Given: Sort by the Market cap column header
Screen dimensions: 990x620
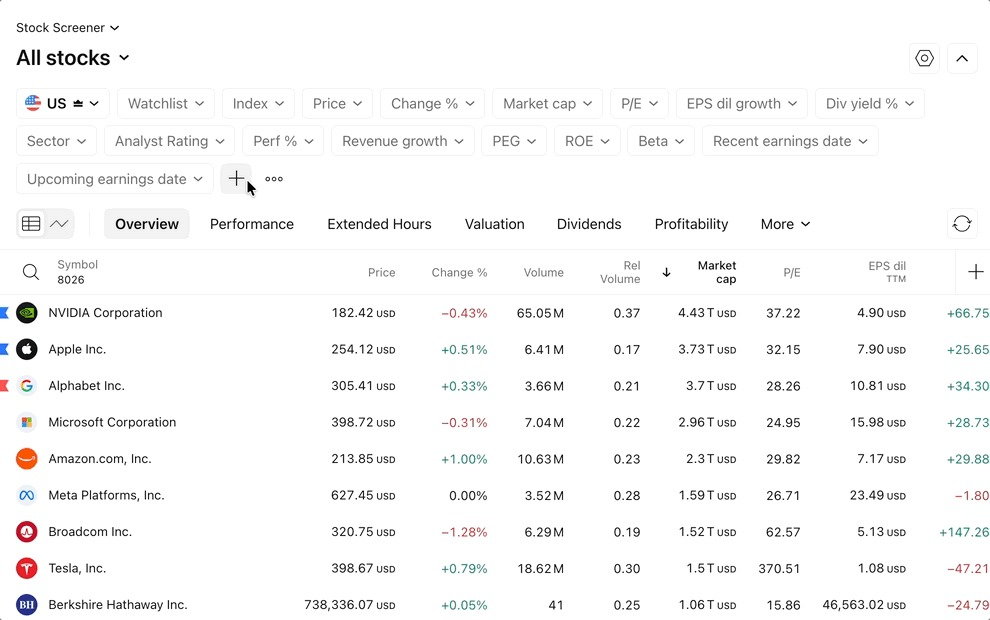Looking at the screenshot, I should (717, 272).
